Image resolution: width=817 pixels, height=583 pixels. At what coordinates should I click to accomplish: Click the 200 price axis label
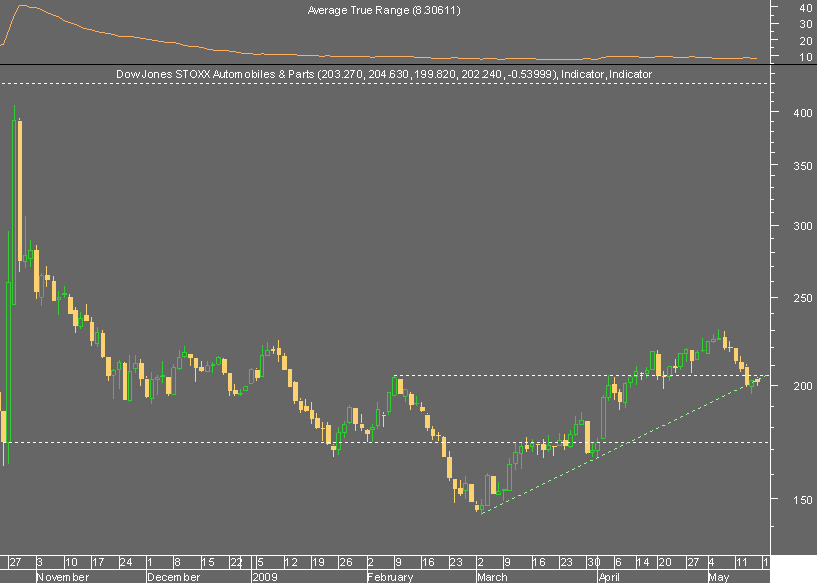[x=802, y=386]
